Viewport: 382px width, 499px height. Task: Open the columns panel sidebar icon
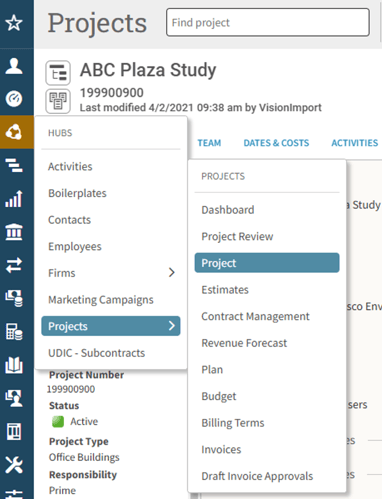[14, 432]
